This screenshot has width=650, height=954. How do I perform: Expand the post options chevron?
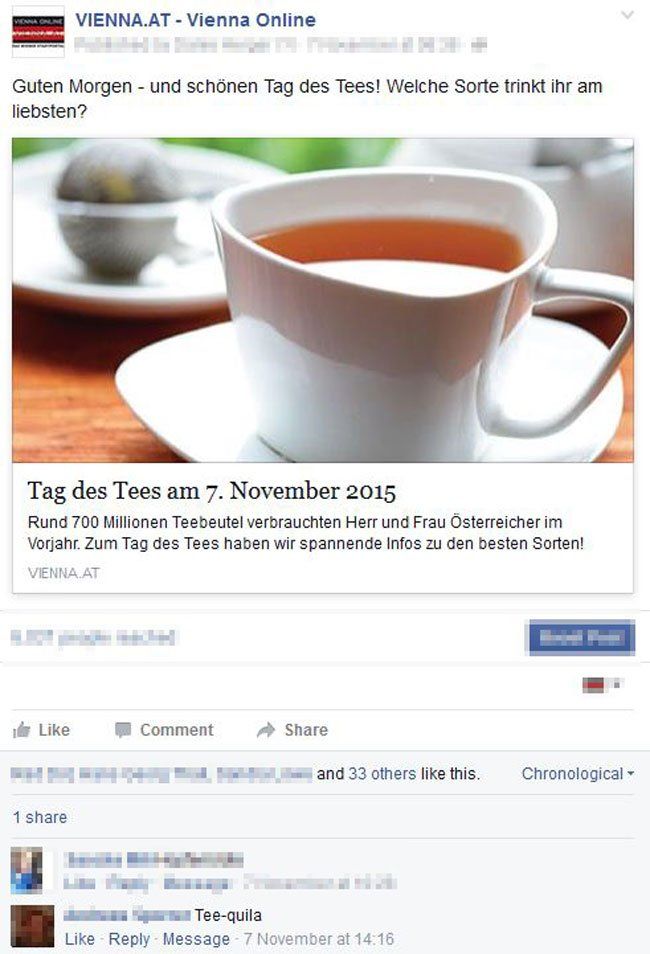point(627,15)
